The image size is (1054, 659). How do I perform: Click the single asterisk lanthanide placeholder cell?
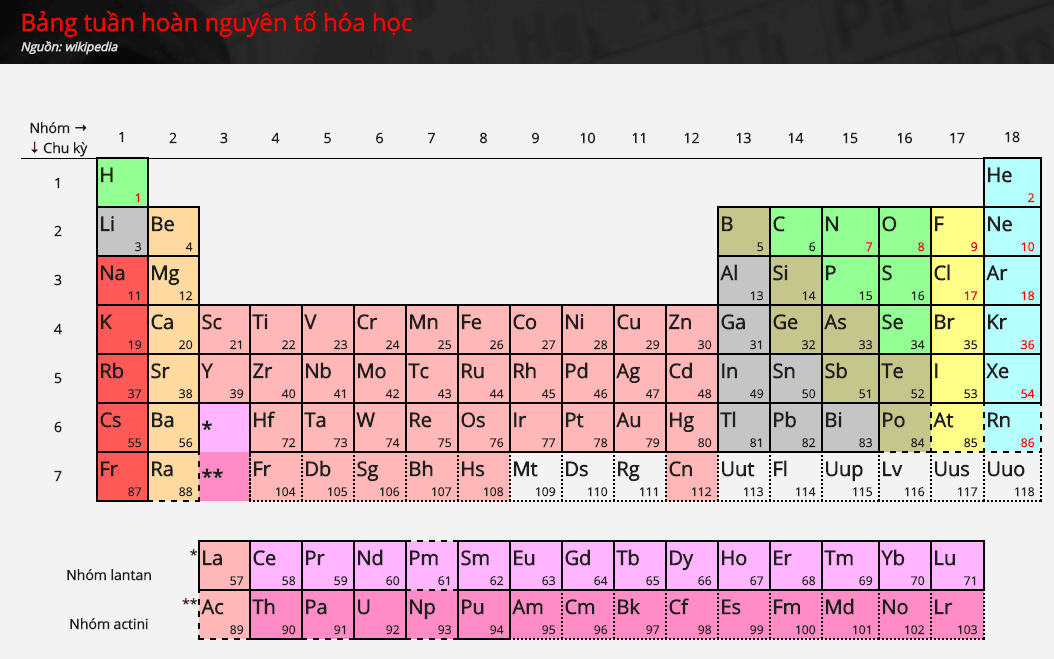[224, 428]
